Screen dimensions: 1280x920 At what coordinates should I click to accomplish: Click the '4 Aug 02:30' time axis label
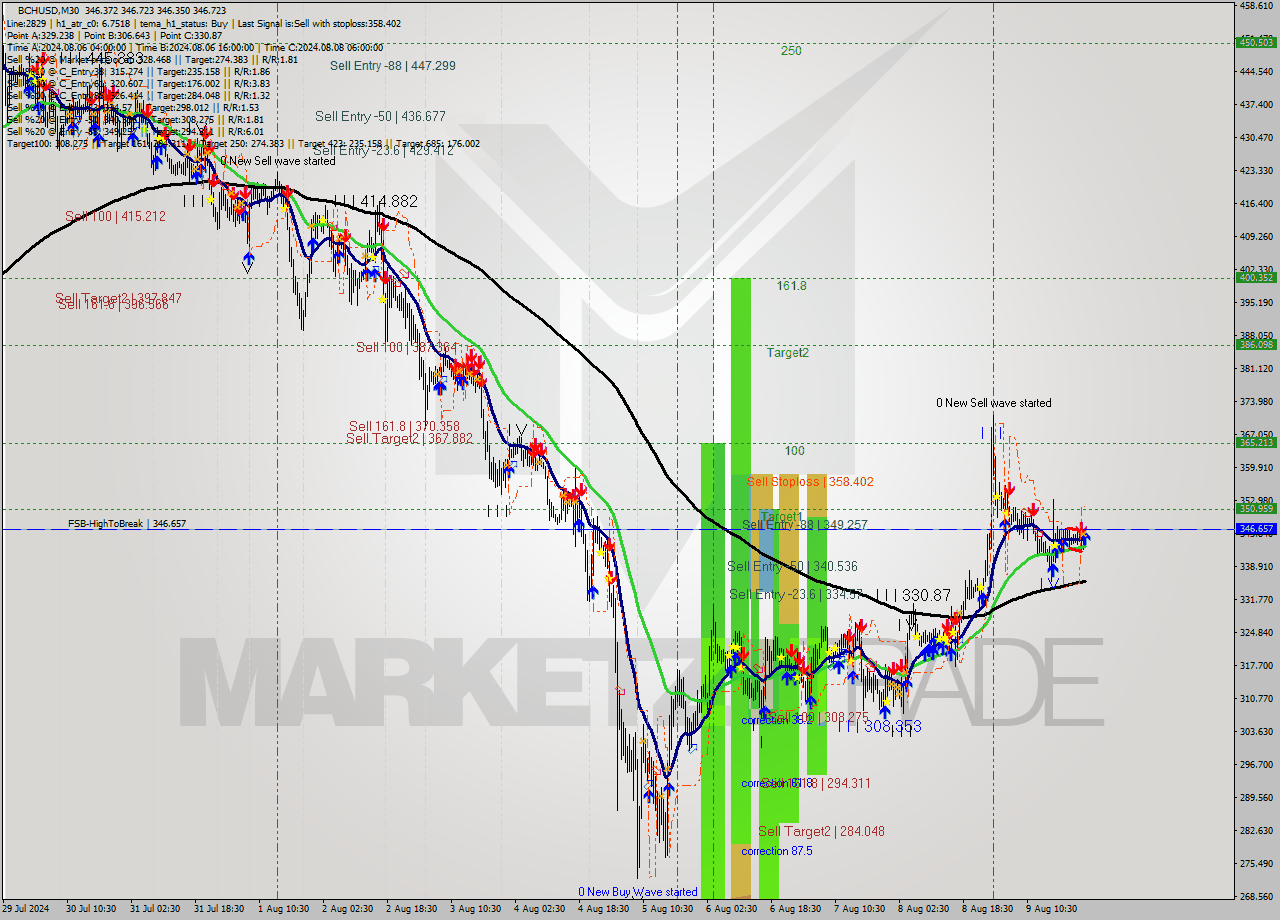539,909
